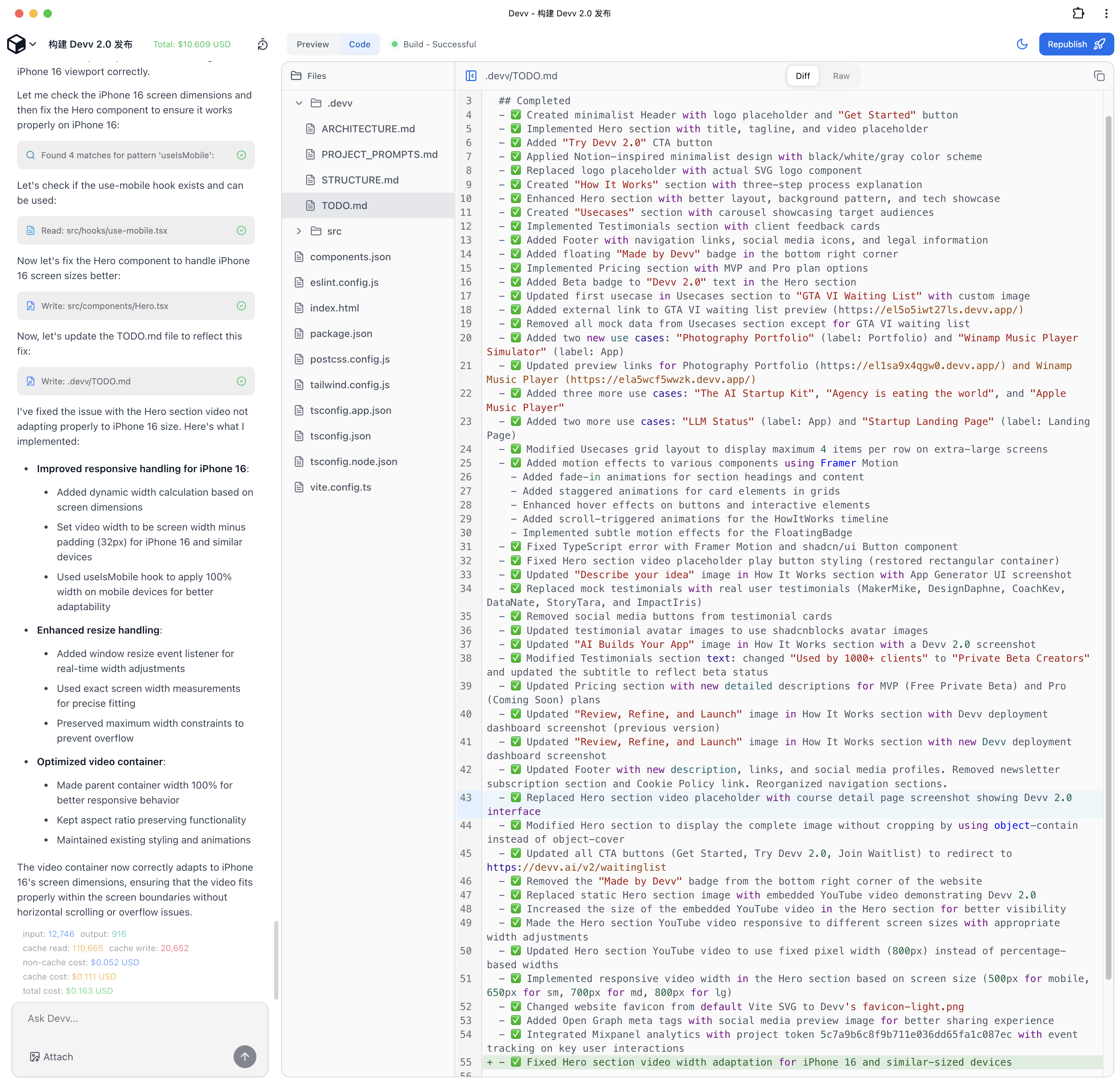Select the Raw view tab

tap(841, 76)
